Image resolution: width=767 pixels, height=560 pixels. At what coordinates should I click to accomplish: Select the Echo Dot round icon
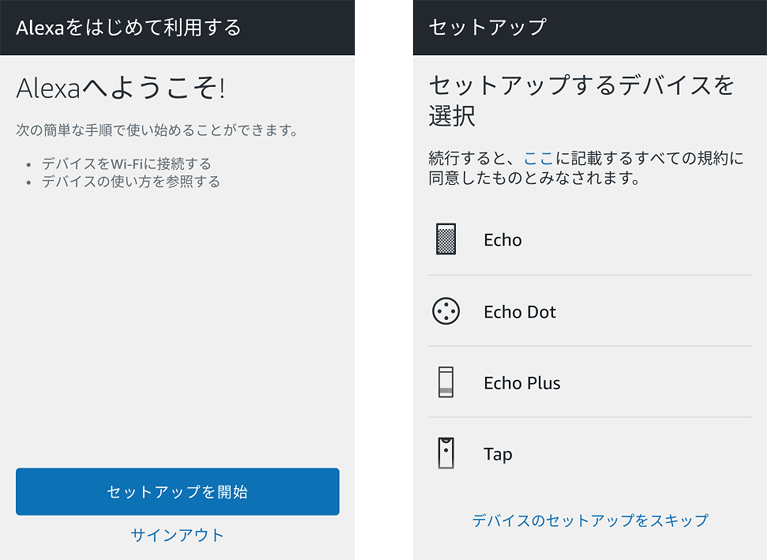[446, 311]
